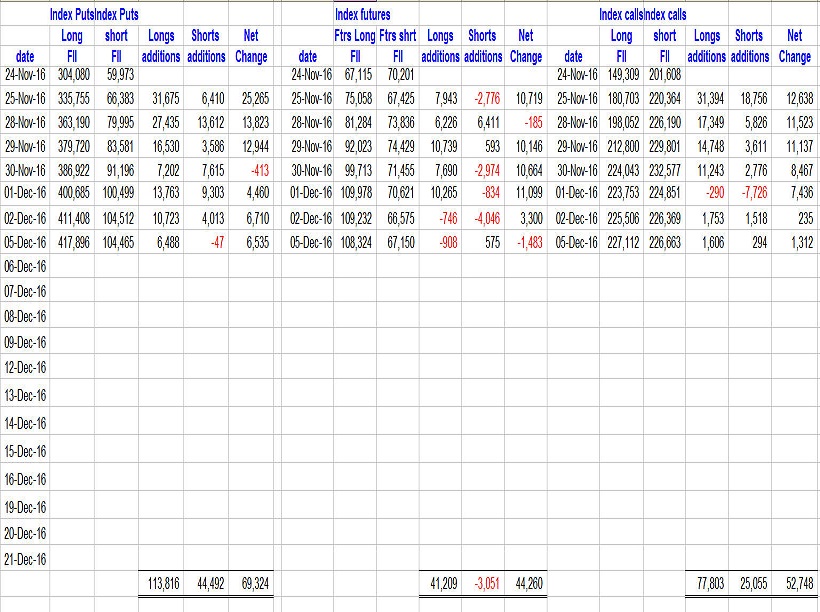Click the Index futures net change total 44,260
The width and height of the screenshot is (820, 612).
click(525, 582)
